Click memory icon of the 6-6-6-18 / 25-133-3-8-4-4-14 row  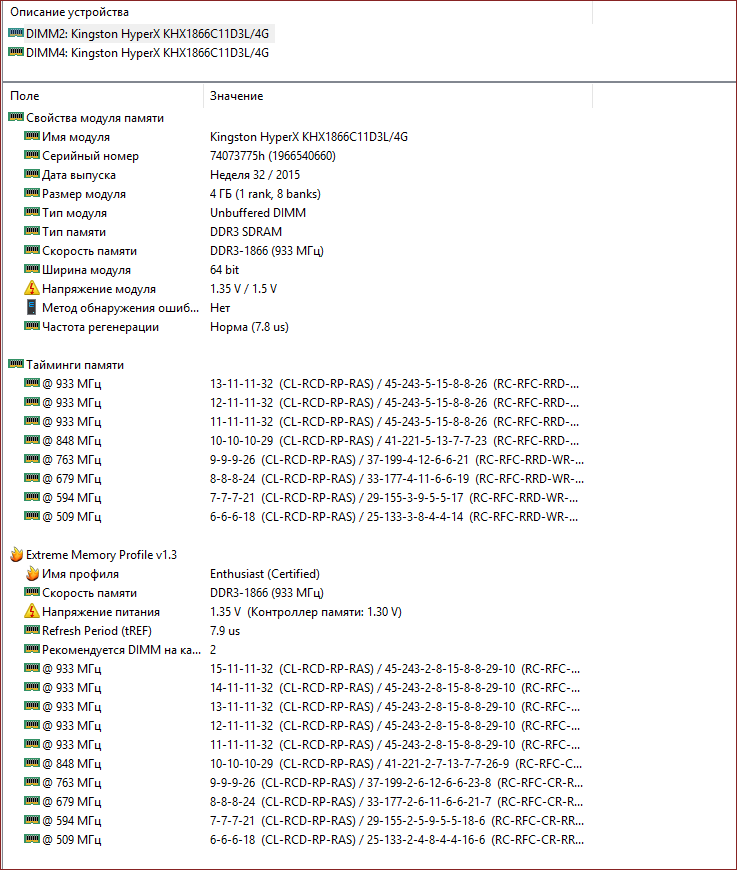[32, 515]
